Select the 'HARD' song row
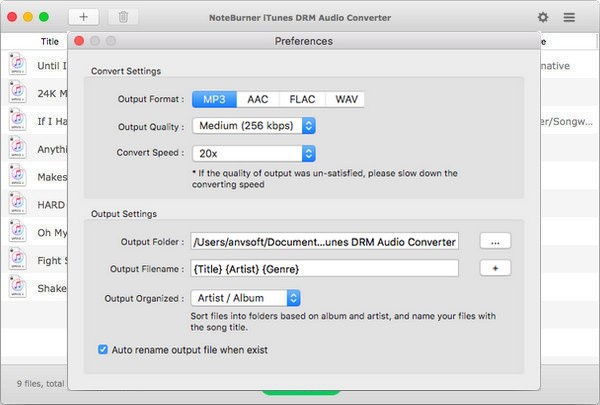 34,204
